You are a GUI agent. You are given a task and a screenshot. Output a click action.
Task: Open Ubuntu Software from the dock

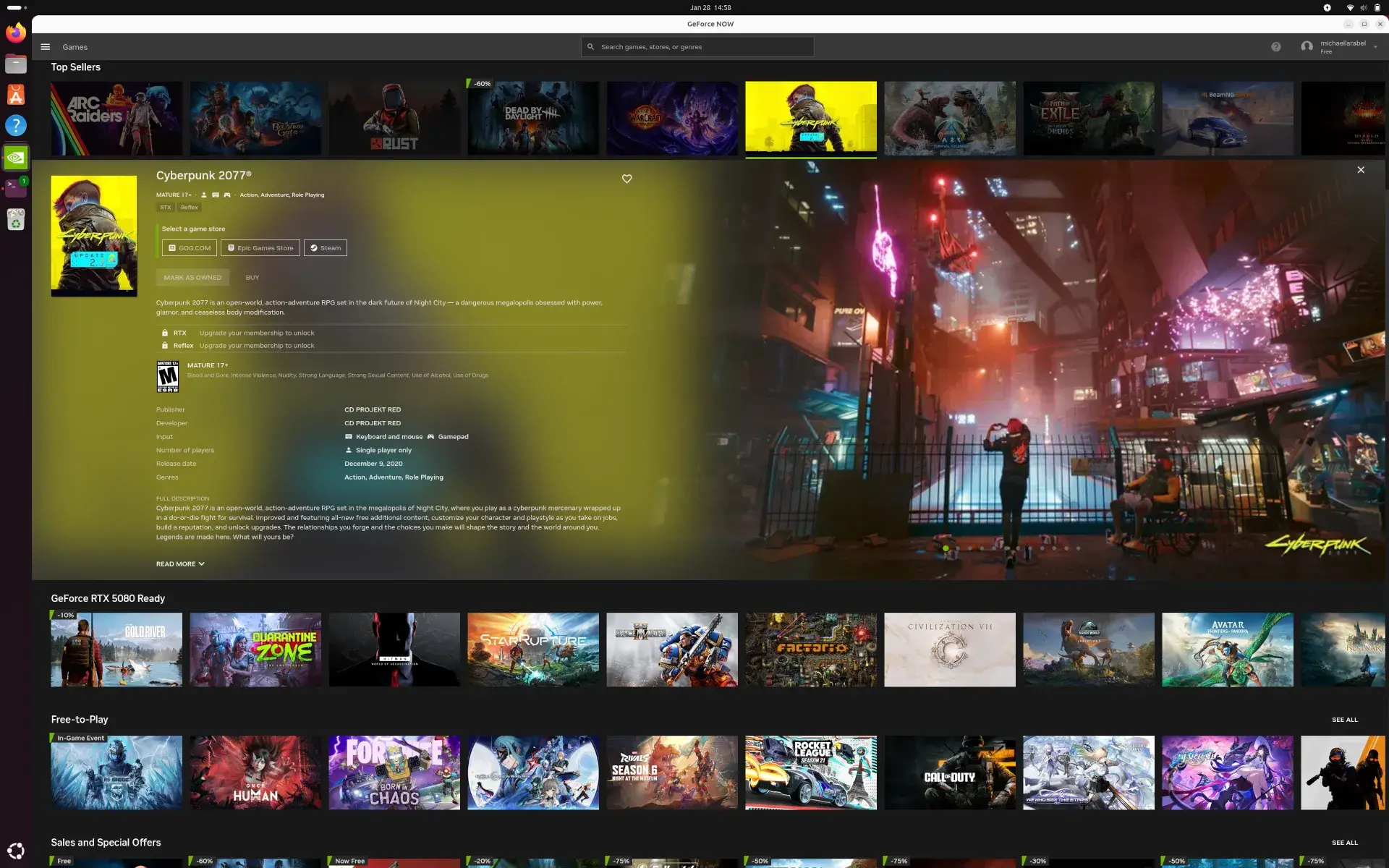[15, 94]
